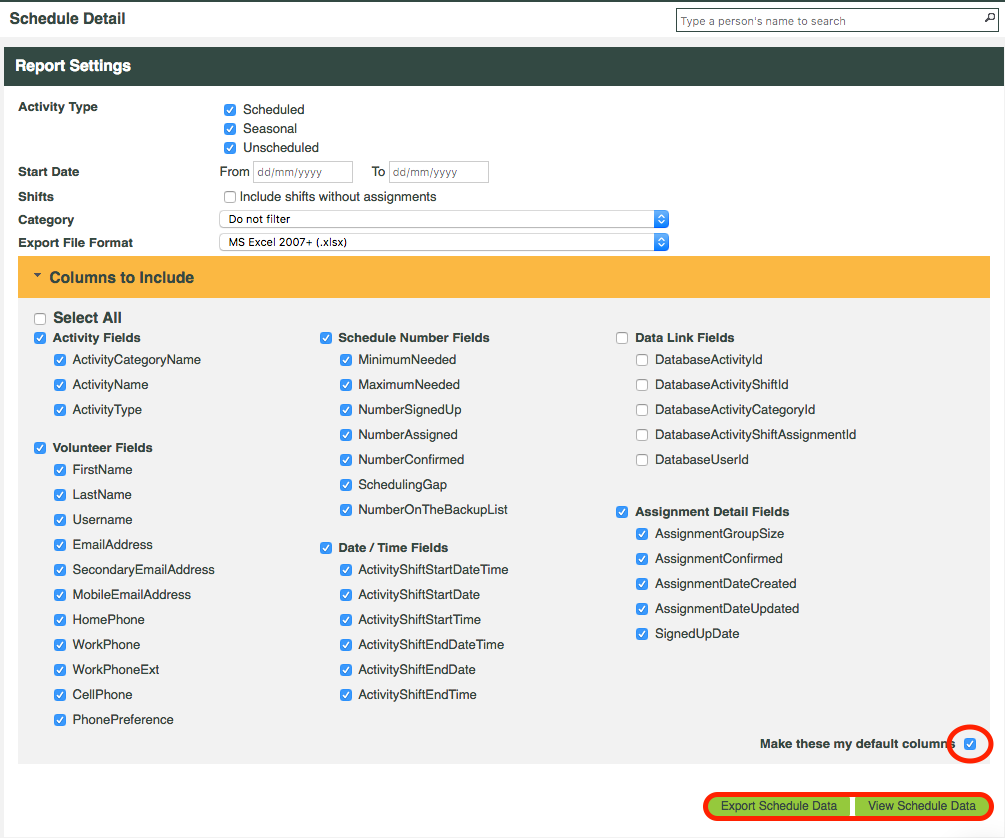
Task: Check DatabaseActivityShiftAssignmentId column
Action: (x=642, y=435)
